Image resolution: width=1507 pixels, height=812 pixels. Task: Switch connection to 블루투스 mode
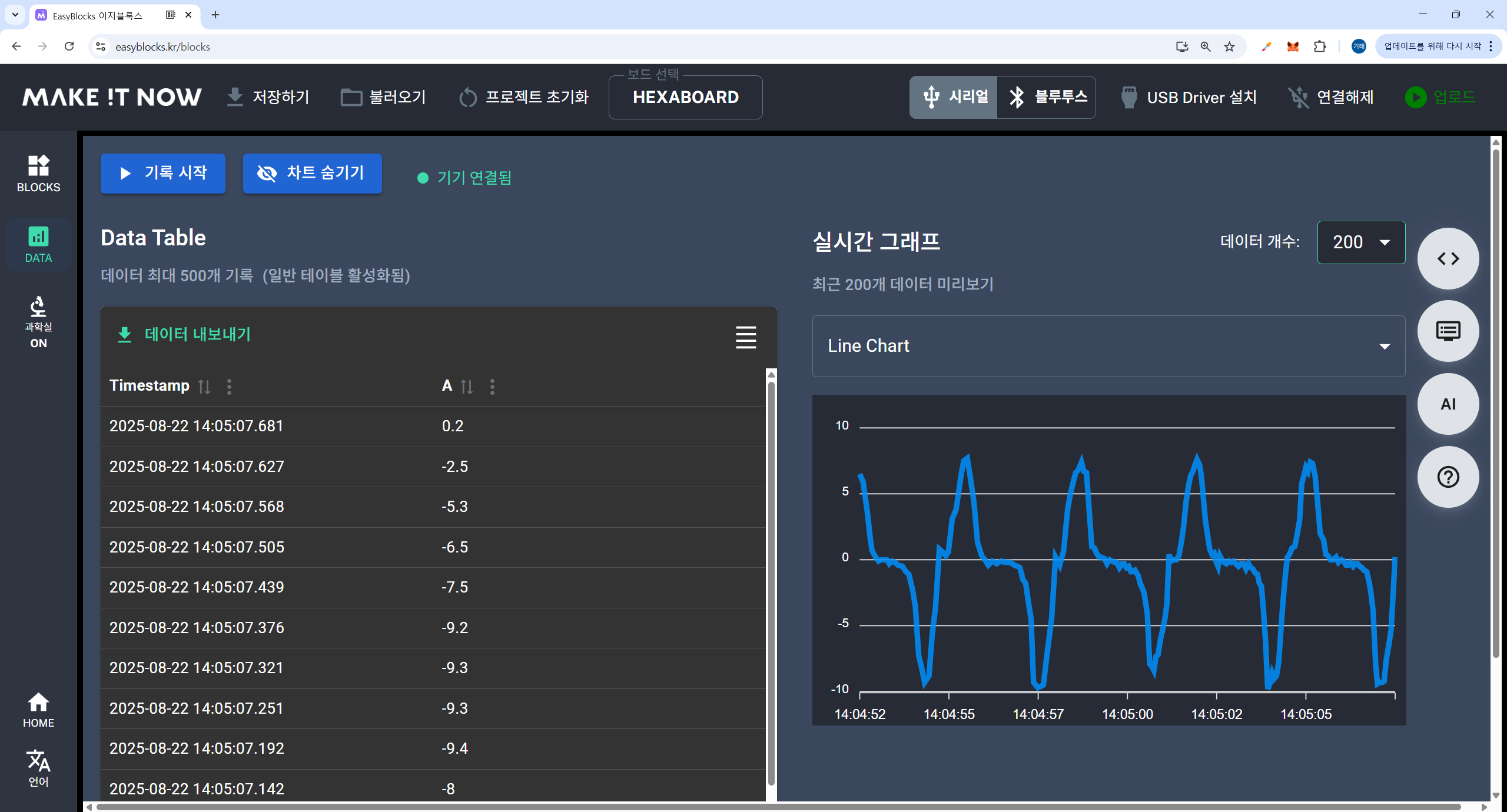(x=1047, y=97)
